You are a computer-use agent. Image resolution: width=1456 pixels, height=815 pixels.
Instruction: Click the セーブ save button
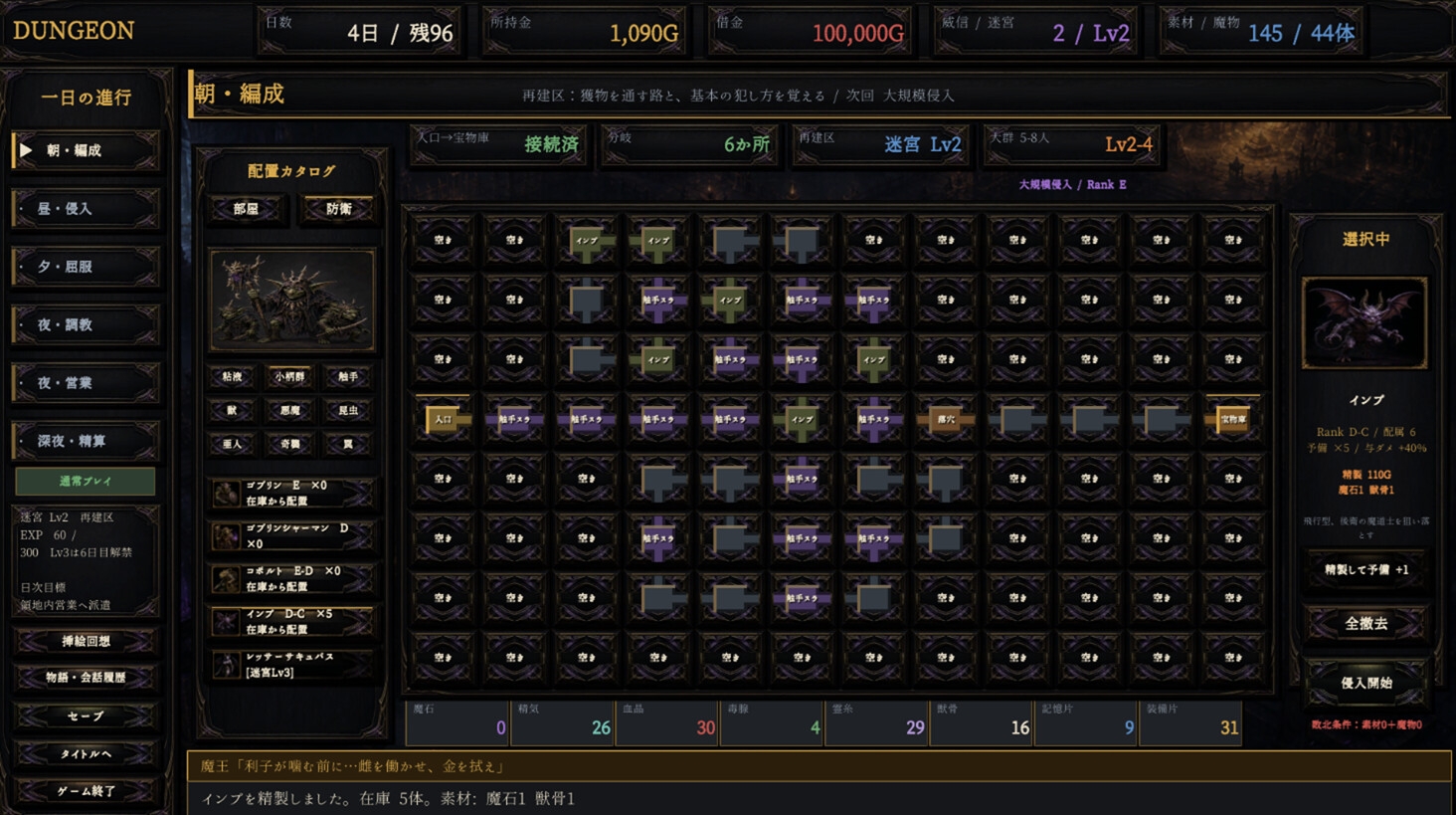pos(86,715)
